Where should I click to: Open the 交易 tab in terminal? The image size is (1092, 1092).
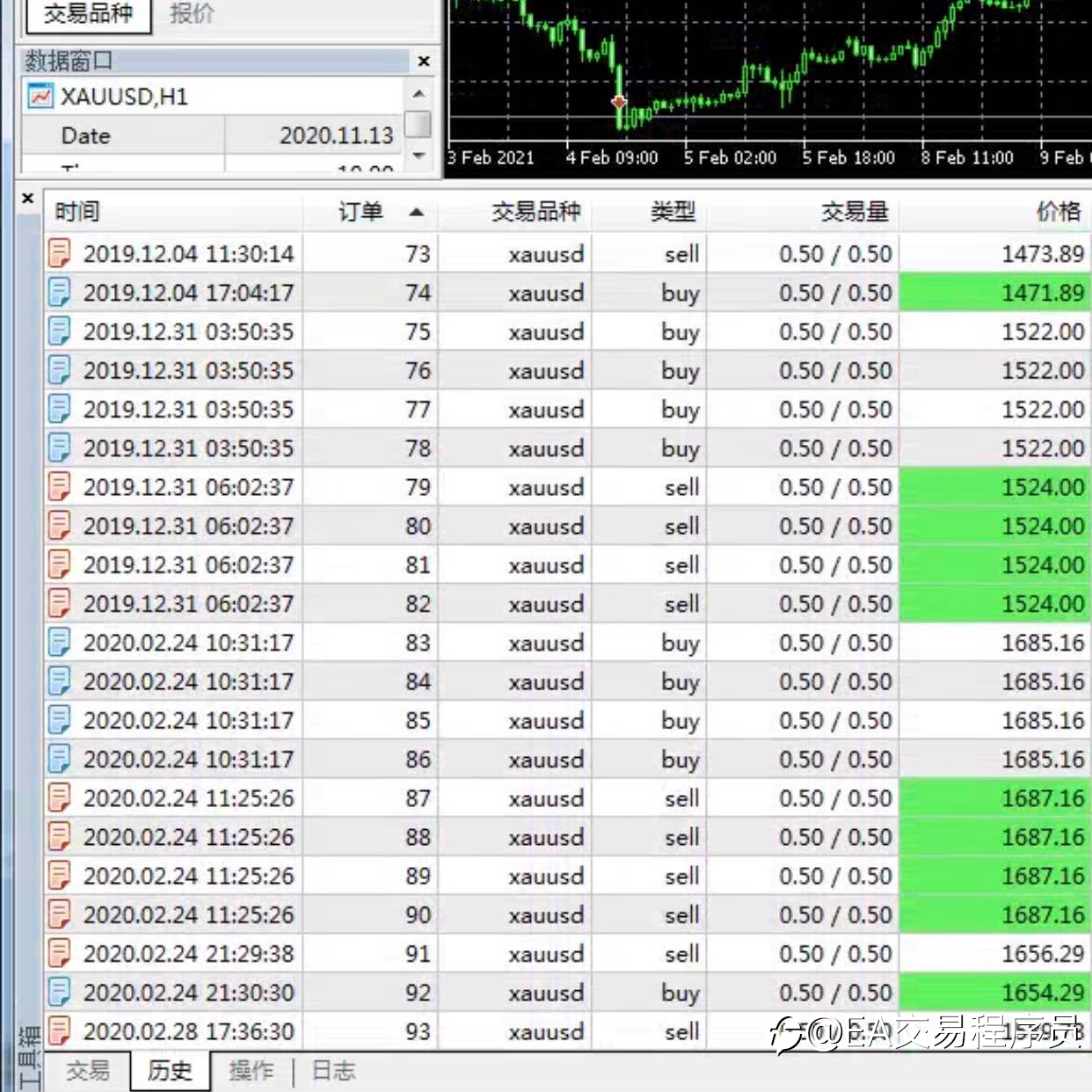coord(88,1070)
